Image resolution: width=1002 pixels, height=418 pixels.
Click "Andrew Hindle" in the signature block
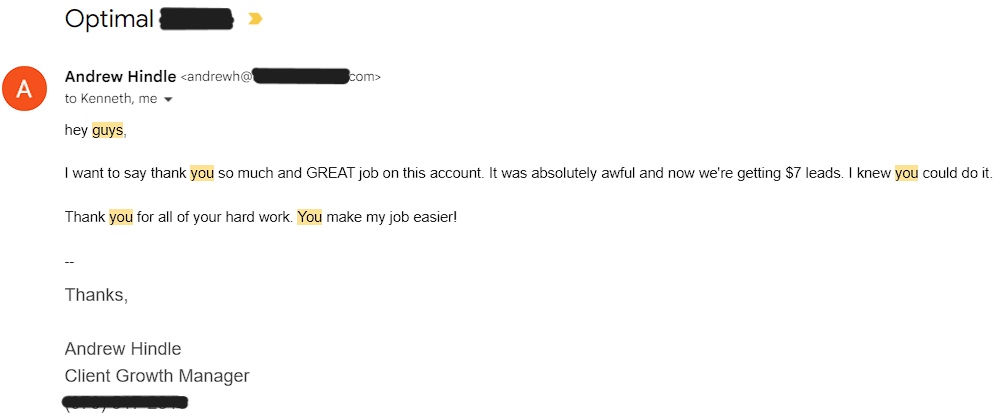coord(123,349)
